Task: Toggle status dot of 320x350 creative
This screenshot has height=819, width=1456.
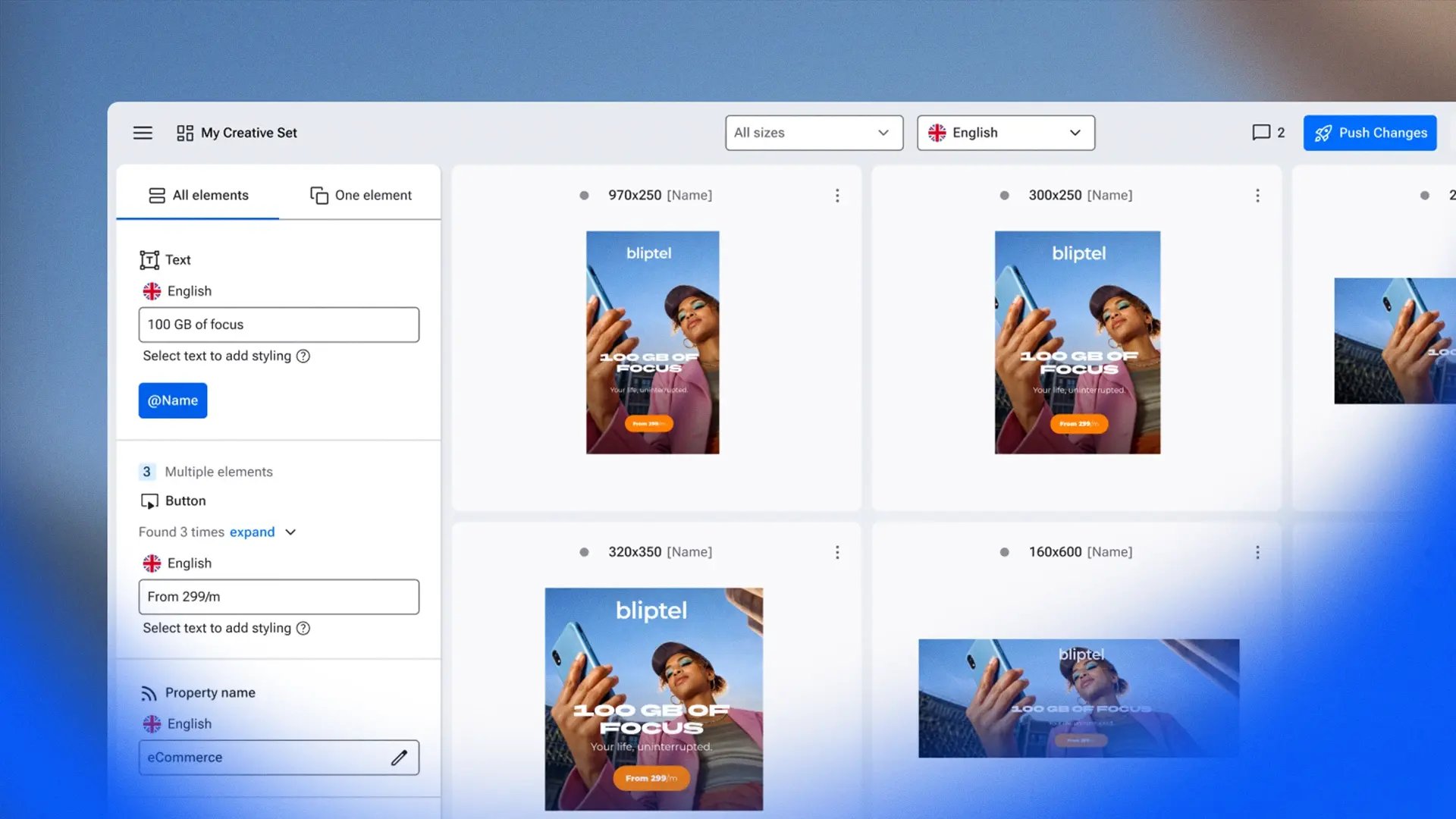Action: (x=584, y=553)
